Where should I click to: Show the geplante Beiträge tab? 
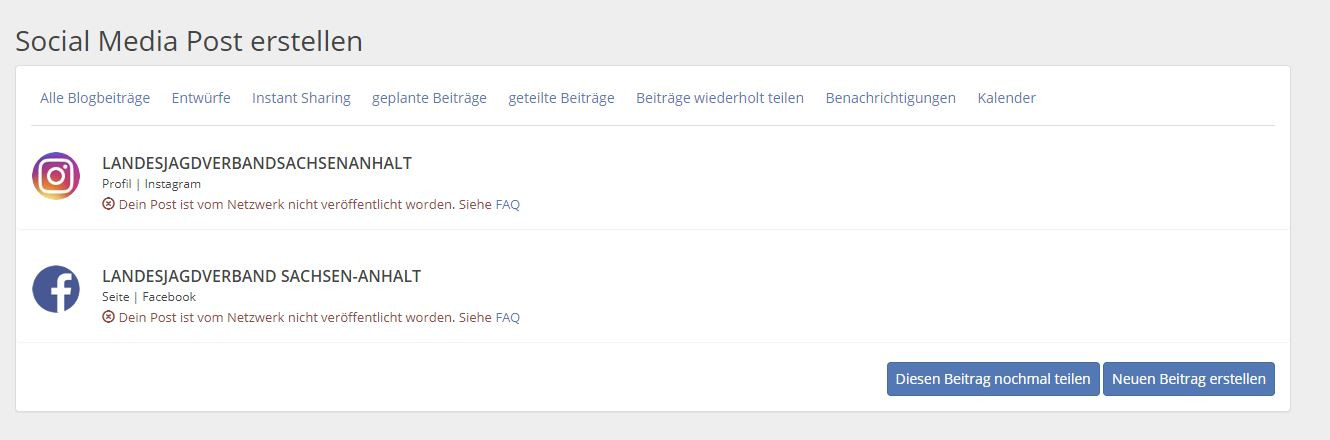coord(429,98)
